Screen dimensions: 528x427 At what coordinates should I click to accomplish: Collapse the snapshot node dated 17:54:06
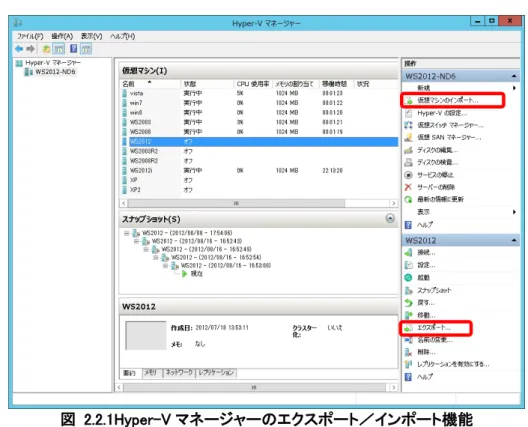[x=127, y=233]
